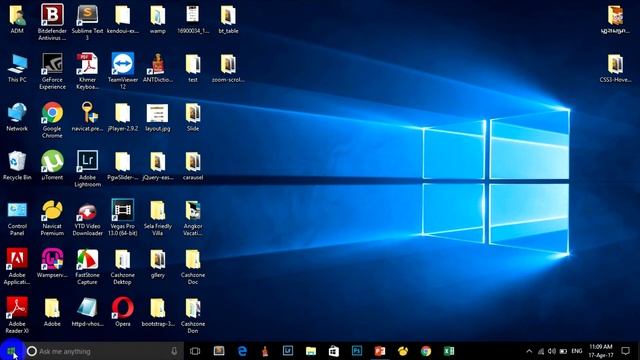This screenshot has height=360, width=640.
Task: Select the Khmer Keyboard PDF shortcut
Action: 87,71
